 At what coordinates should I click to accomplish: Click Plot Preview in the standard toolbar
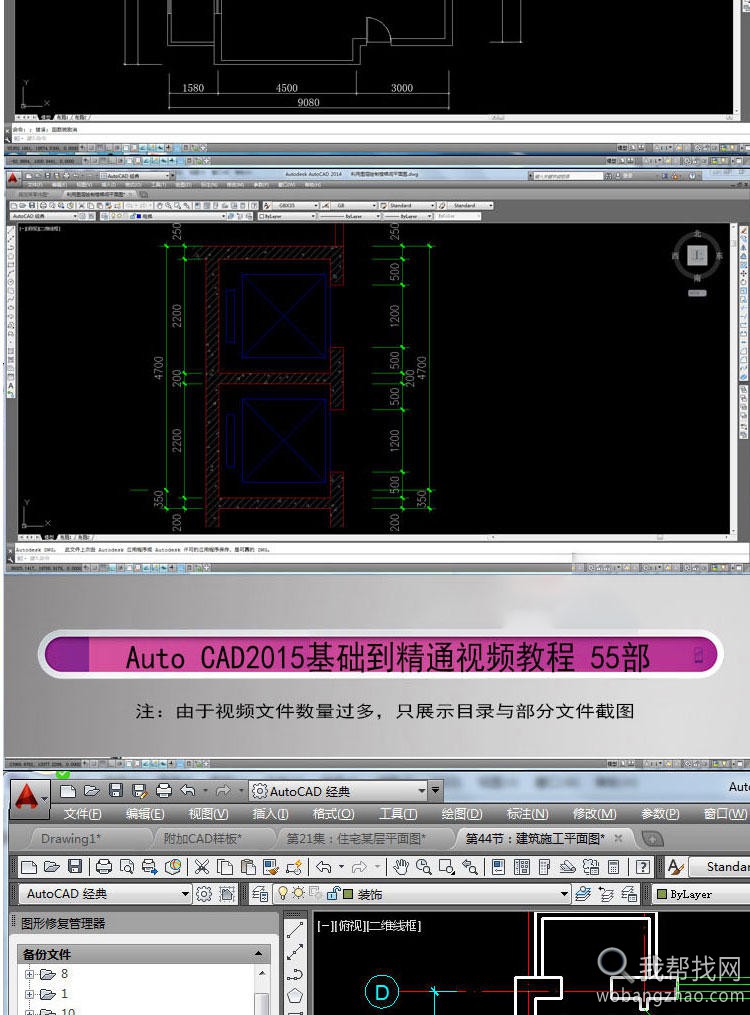pyautogui.click(x=127, y=867)
